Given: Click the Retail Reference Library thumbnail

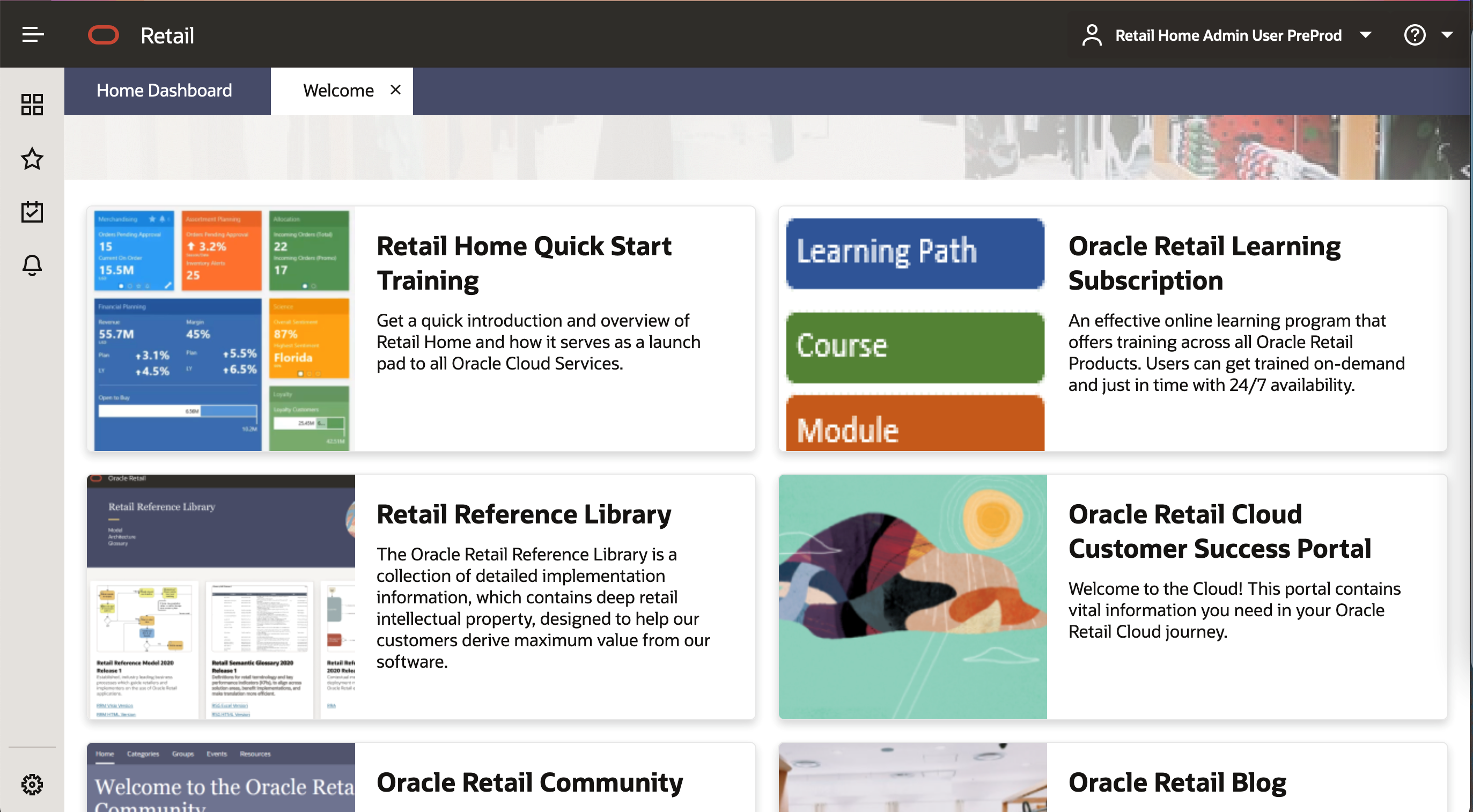Looking at the screenshot, I should [x=220, y=596].
